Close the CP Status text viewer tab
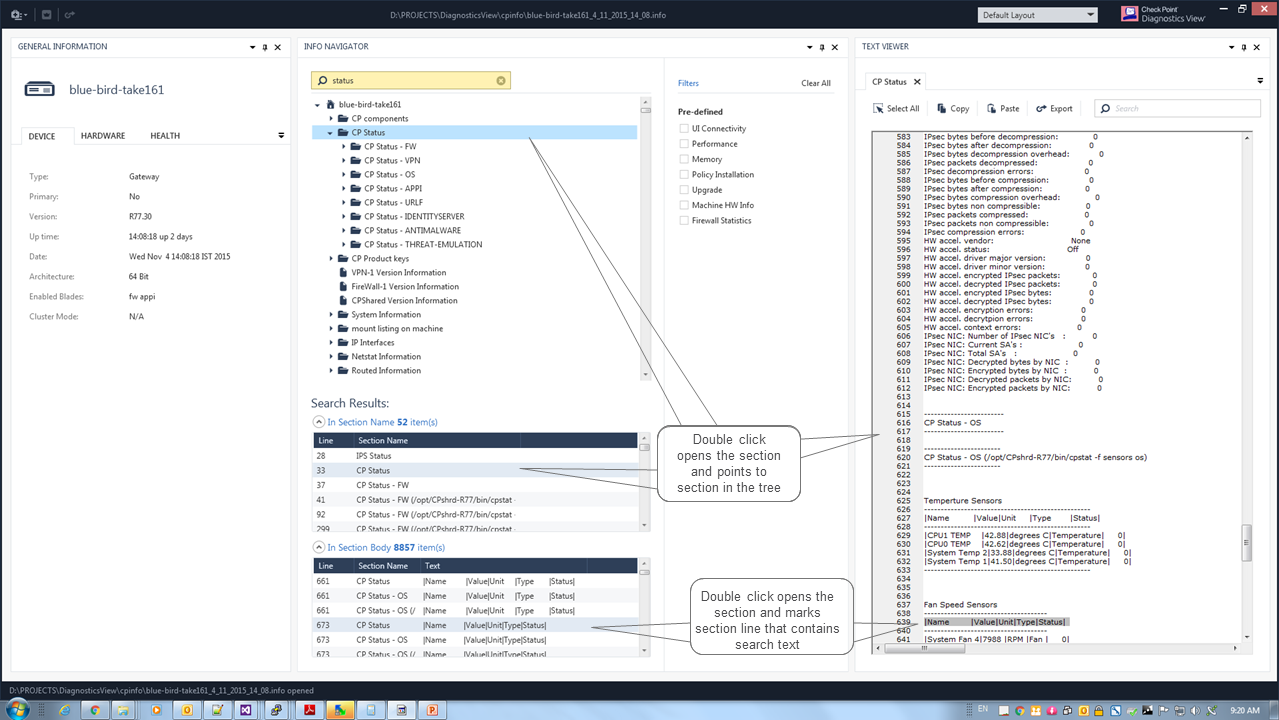Screen dimensions: 1279x720 point(917,82)
